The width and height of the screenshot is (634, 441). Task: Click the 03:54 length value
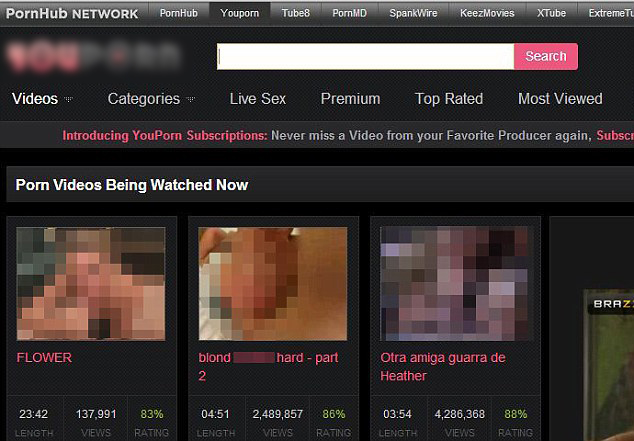pyautogui.click(x=397, y=414)
